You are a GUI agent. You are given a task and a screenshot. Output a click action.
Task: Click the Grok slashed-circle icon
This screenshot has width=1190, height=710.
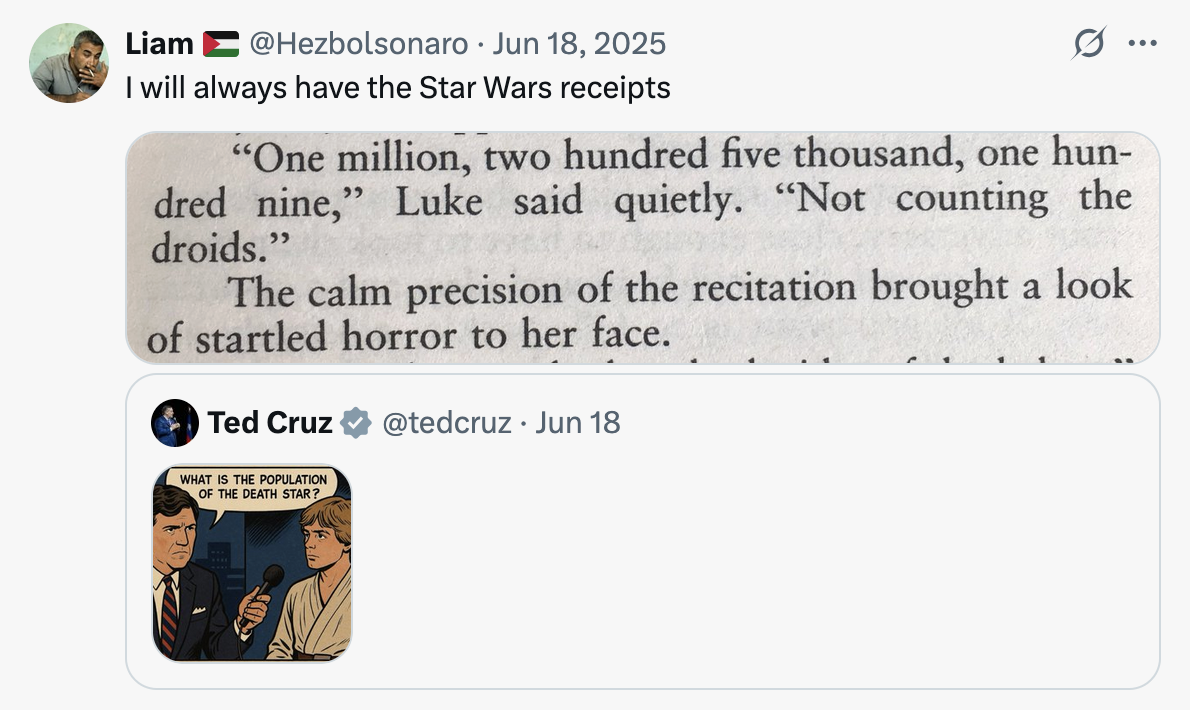1088,43
